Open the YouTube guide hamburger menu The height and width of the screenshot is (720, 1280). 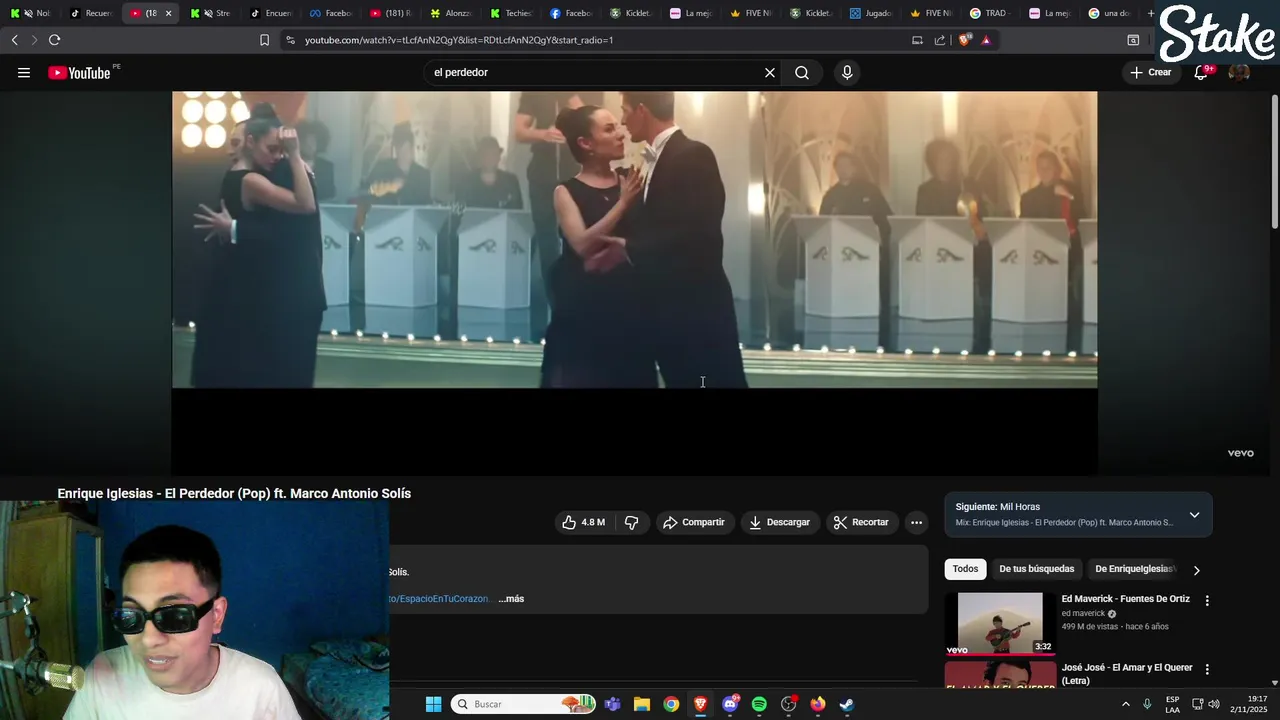(x=24, y=72)
